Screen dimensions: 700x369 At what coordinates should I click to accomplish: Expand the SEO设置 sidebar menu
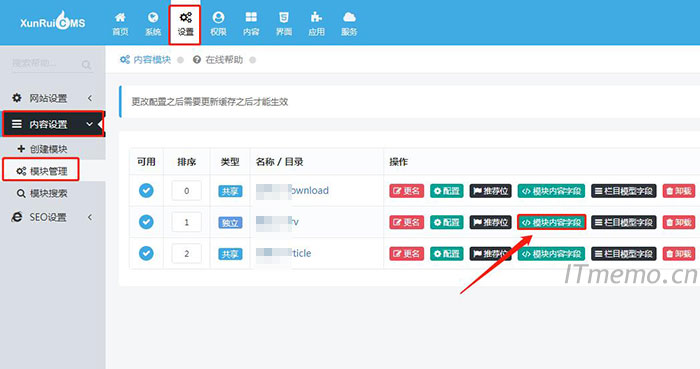pos(53,217)
